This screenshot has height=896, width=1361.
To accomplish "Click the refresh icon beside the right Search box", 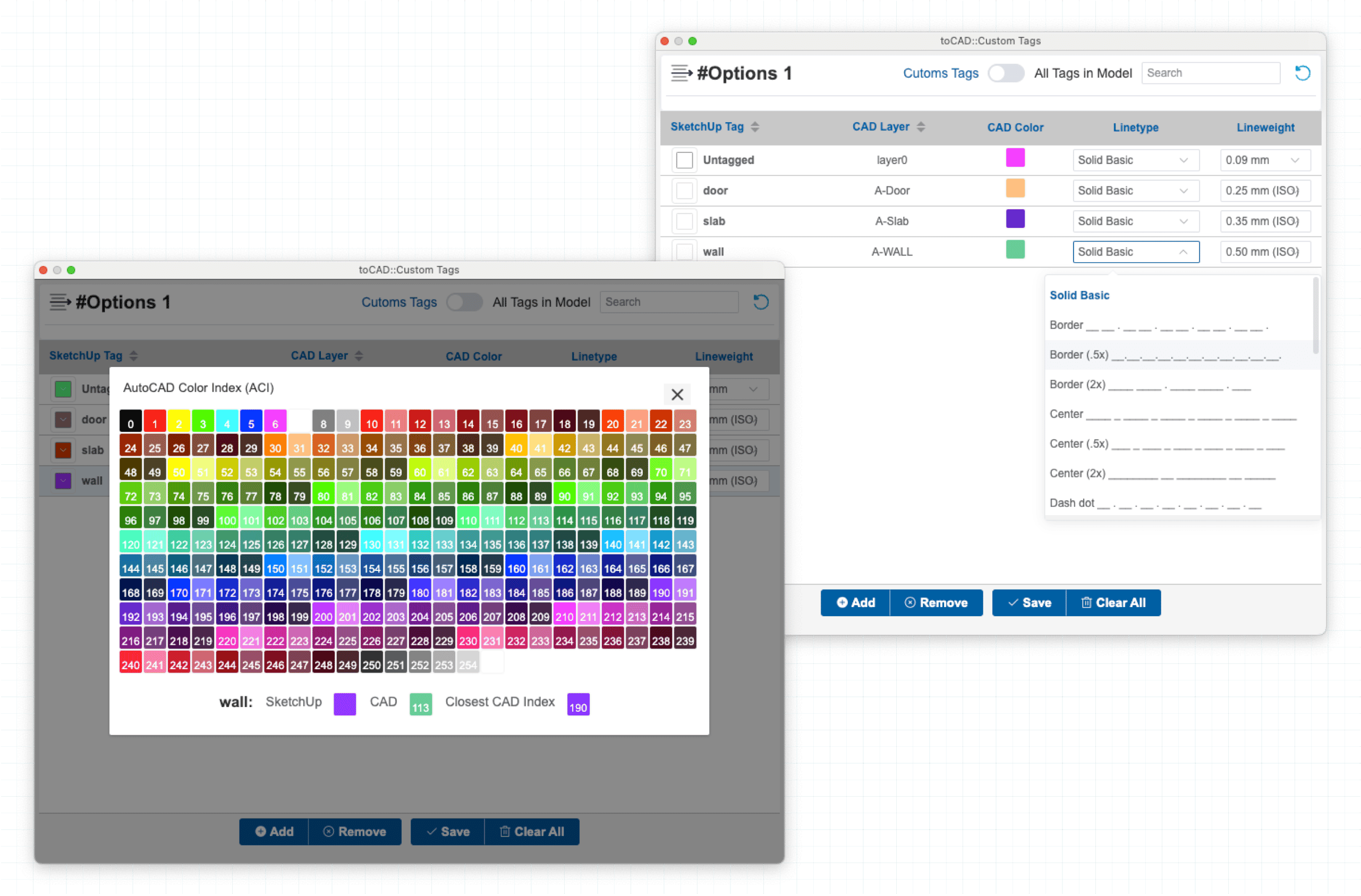I will pyautogui.click(x=1302, y=73).
